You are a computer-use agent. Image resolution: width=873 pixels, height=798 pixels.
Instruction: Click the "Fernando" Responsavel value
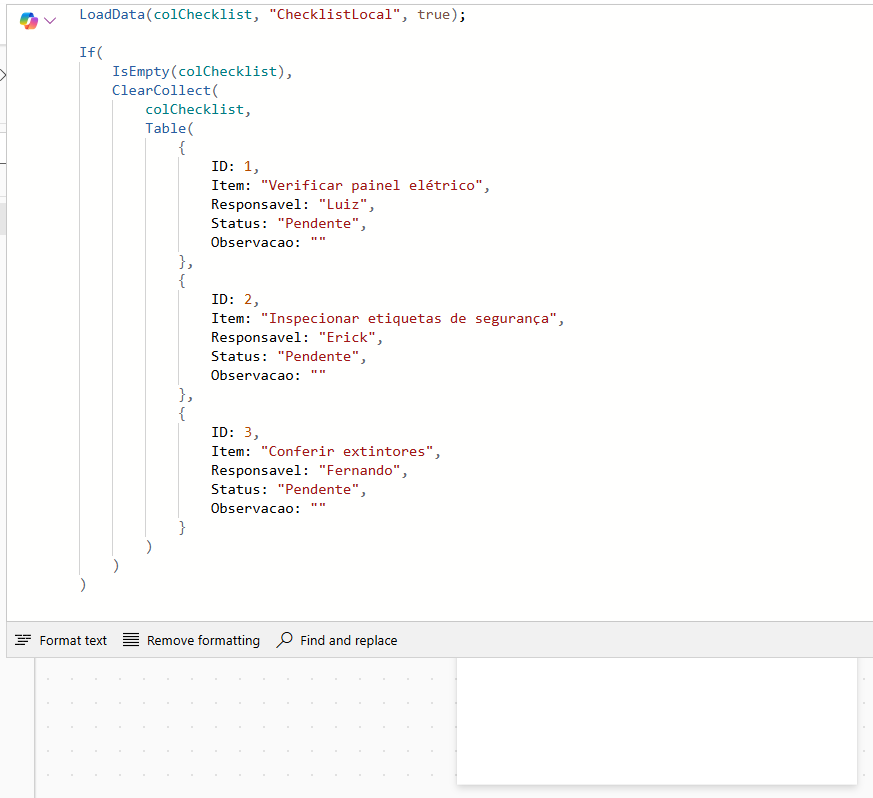tap(361, 470)
